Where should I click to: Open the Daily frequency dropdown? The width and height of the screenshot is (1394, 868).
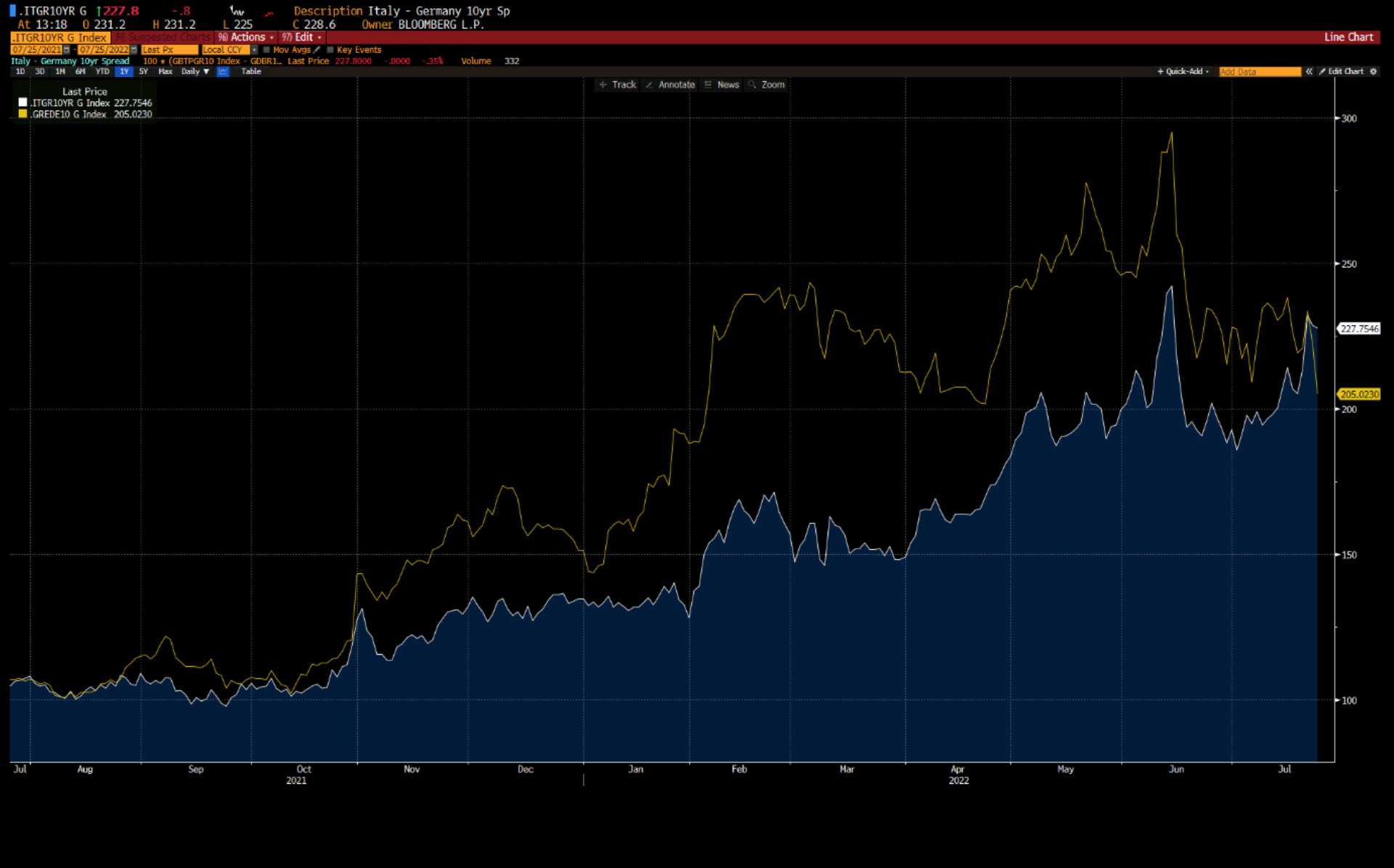pos(194,71)
